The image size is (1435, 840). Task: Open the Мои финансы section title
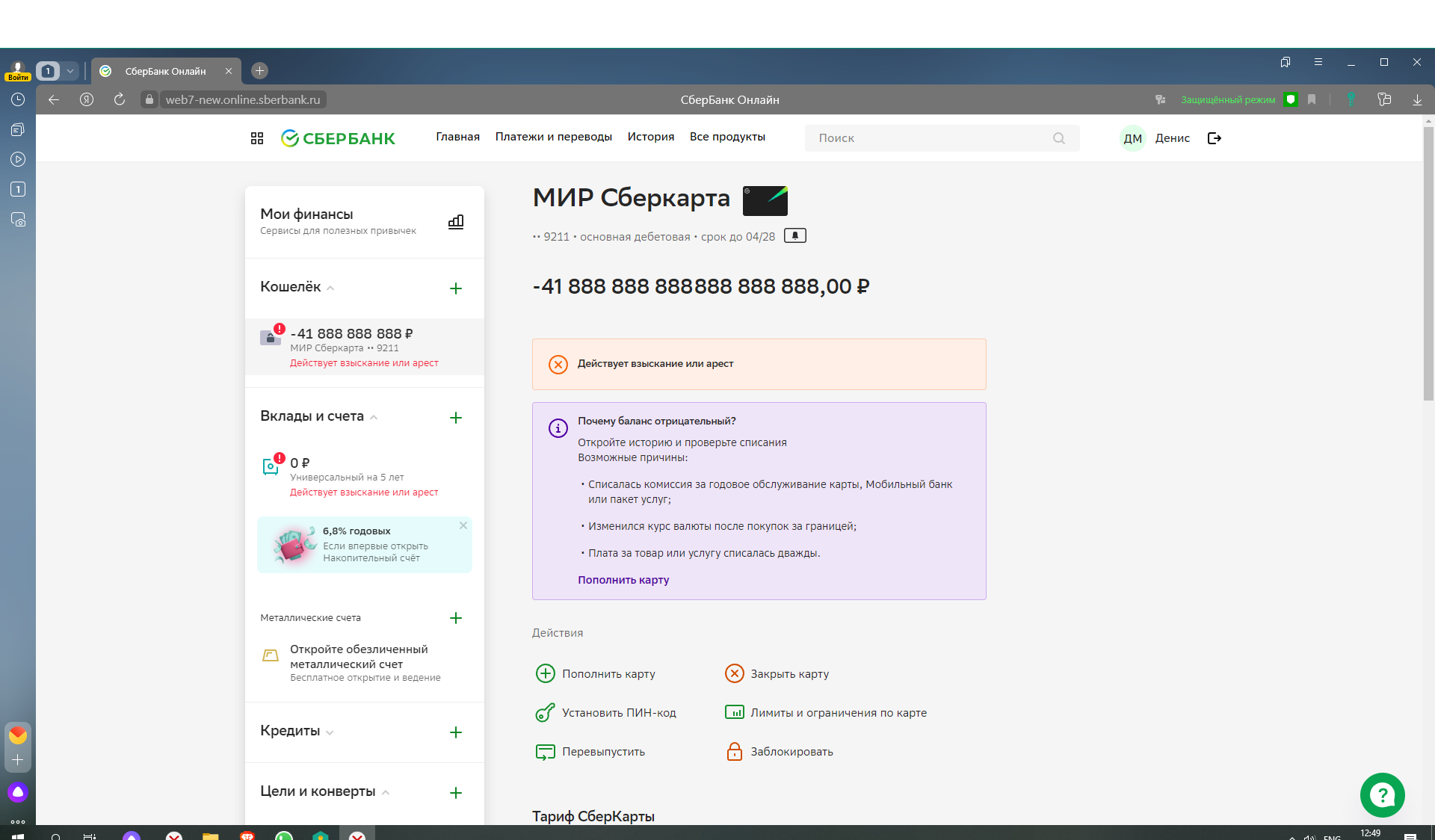click(x=306, y=214)
